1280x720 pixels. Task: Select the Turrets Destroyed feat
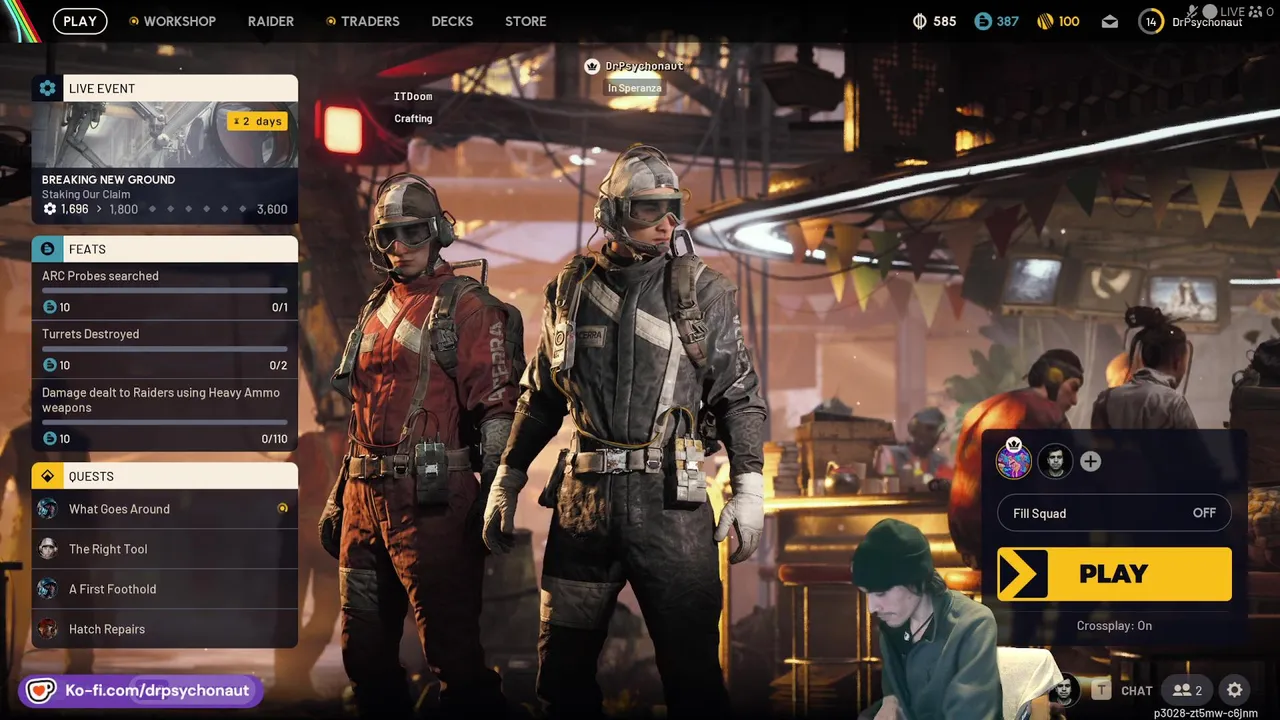coord(165,349)
